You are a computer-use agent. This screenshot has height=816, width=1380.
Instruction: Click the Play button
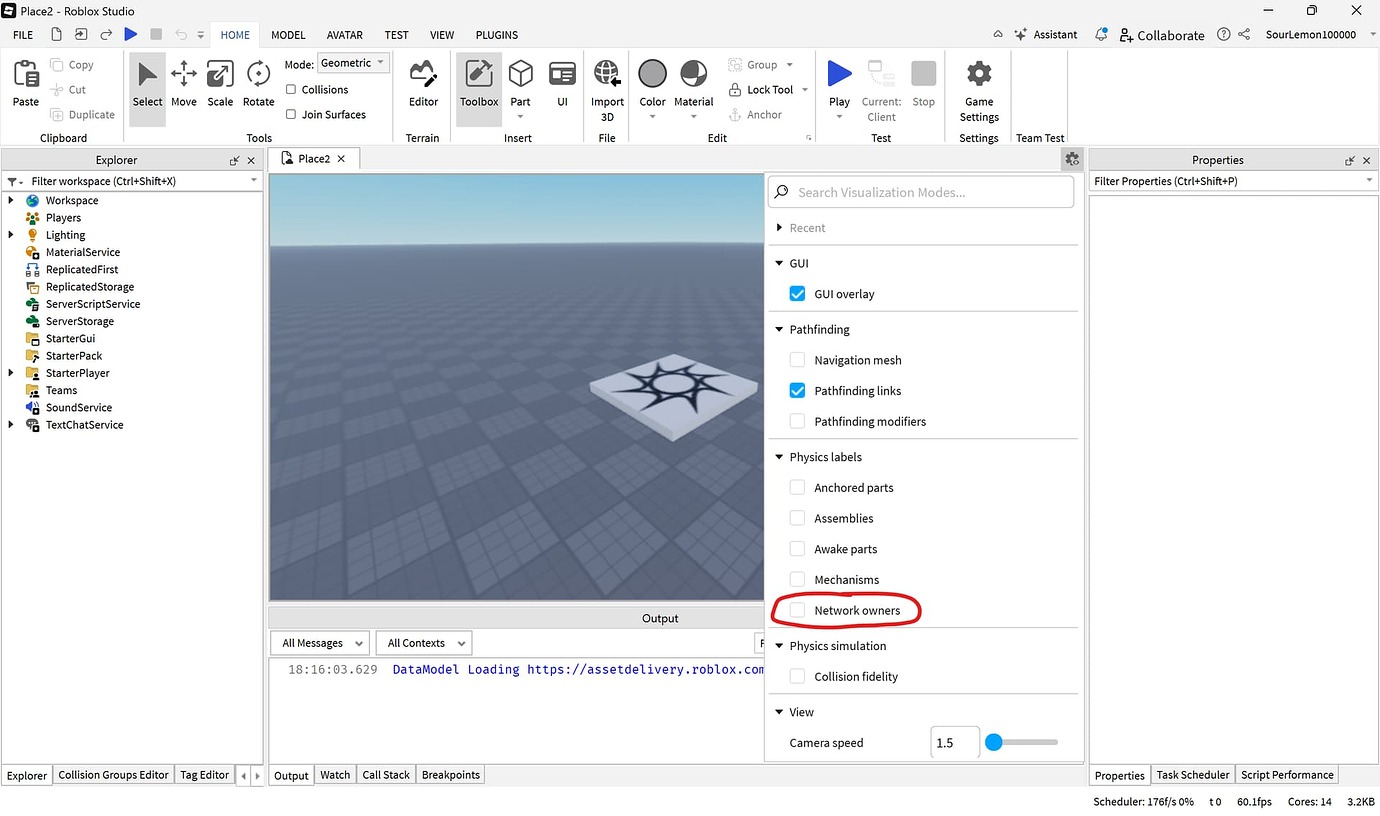[839, 80]
